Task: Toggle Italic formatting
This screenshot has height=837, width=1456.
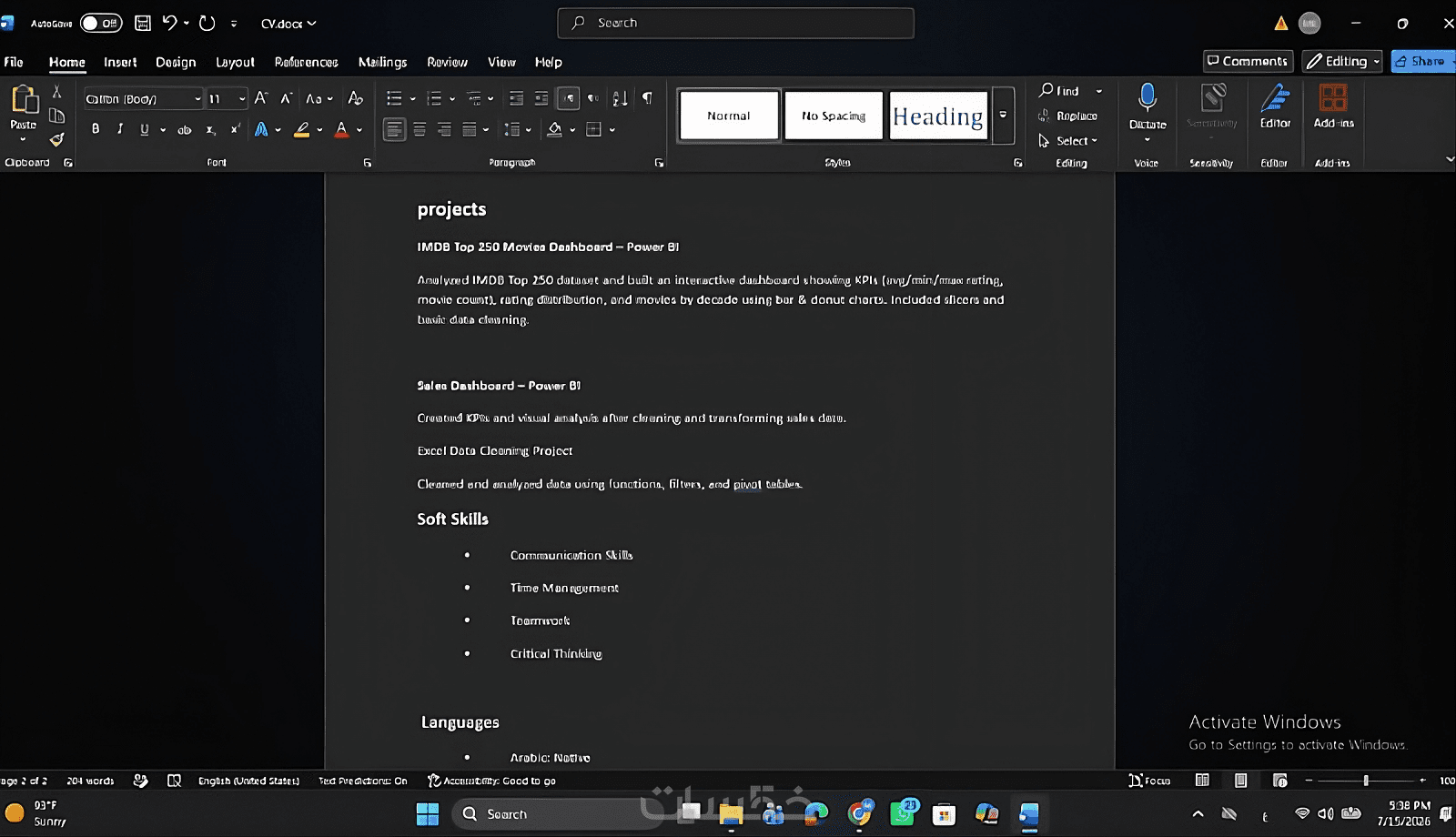Action: pos(119,130)
